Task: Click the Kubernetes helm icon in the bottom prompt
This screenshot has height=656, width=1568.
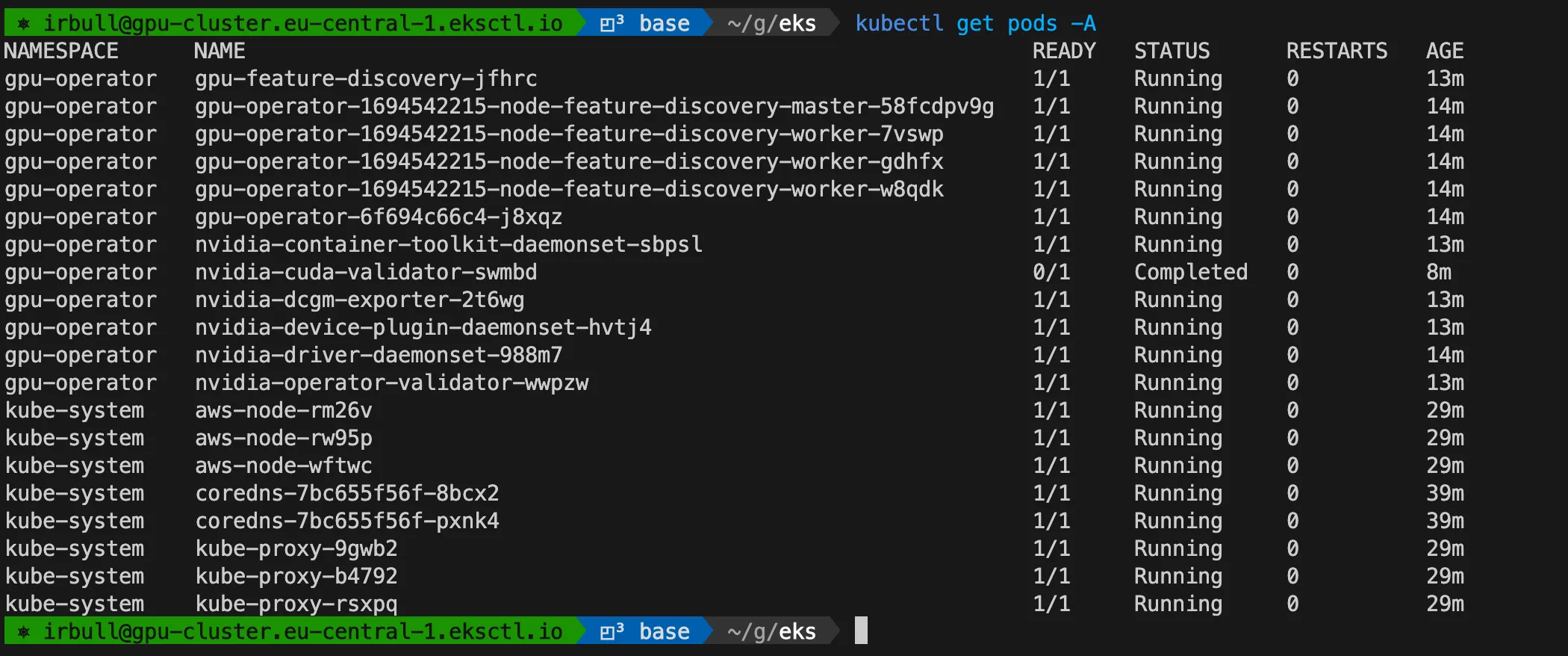Action: click(24, 632)
